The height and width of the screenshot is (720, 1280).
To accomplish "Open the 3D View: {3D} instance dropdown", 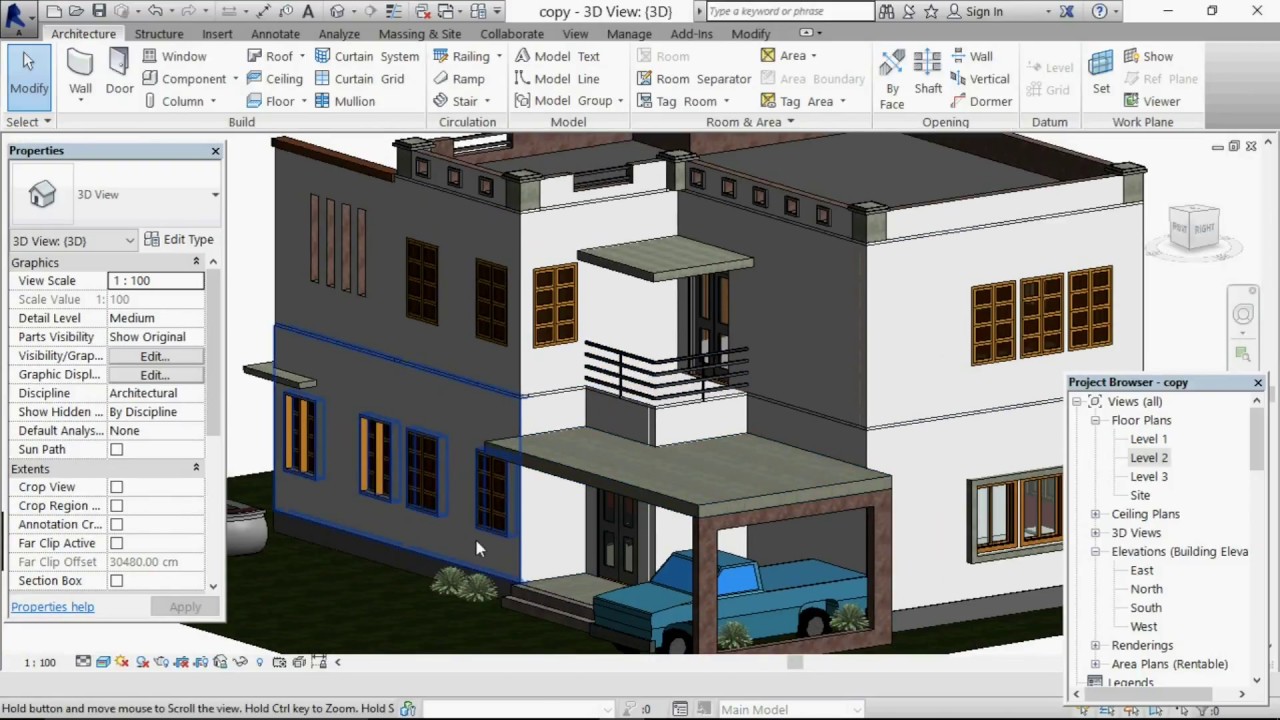I will click(129, 241).
